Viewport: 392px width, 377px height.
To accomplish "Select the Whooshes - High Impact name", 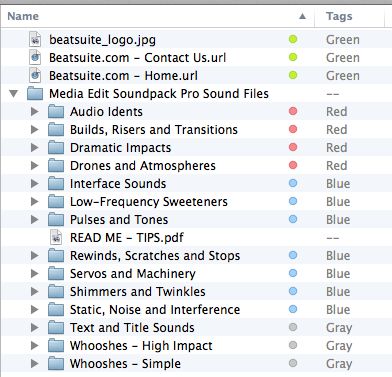I will tap(141, 346).
